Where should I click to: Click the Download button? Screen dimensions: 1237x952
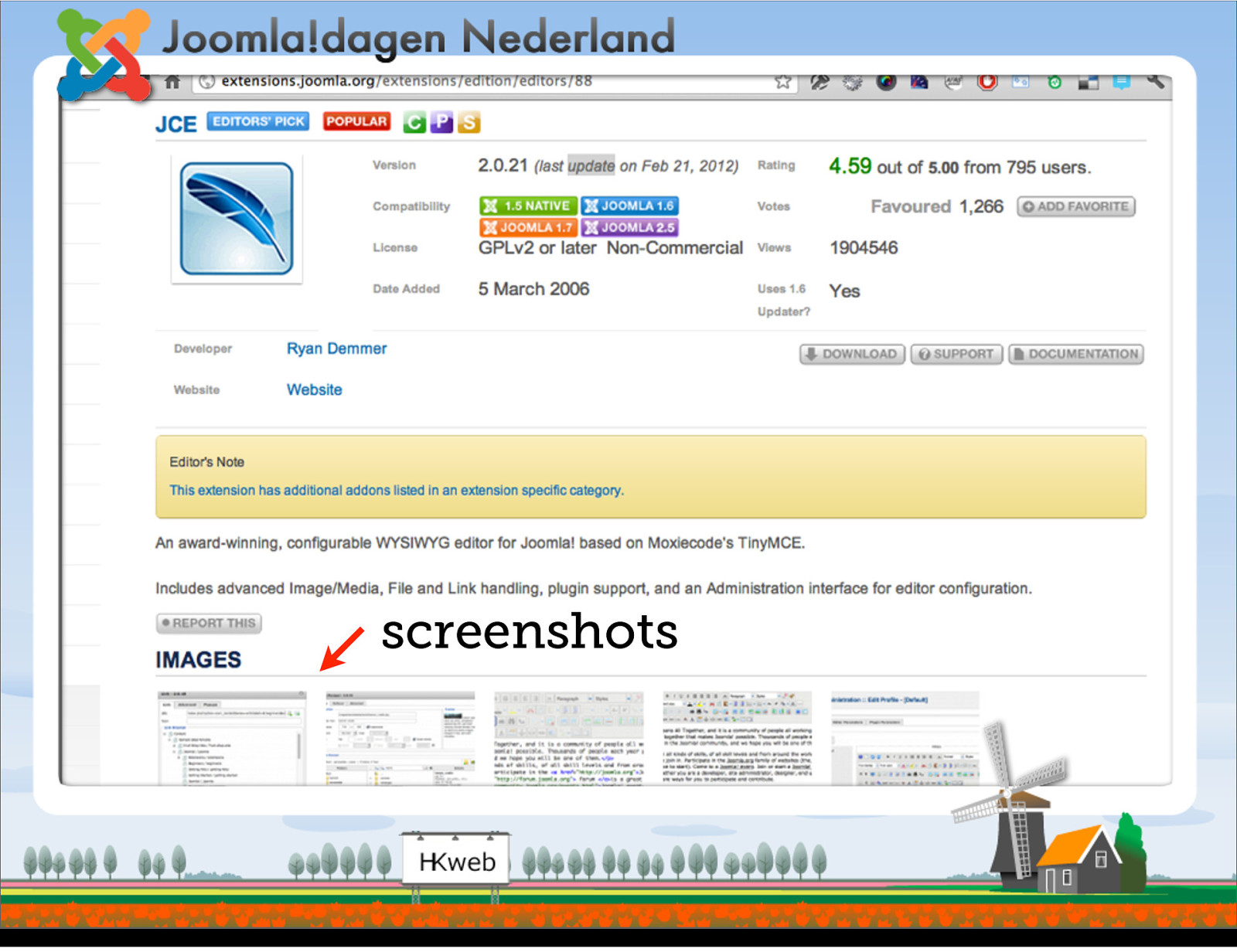[852, 354]
